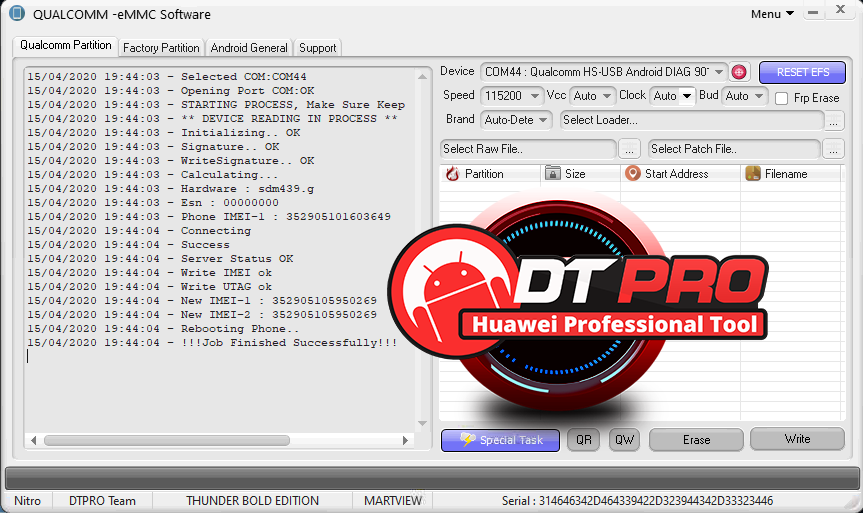Enable the Frp Erase checkbox
Screen dimensions: 863x513
coord(781,98)
